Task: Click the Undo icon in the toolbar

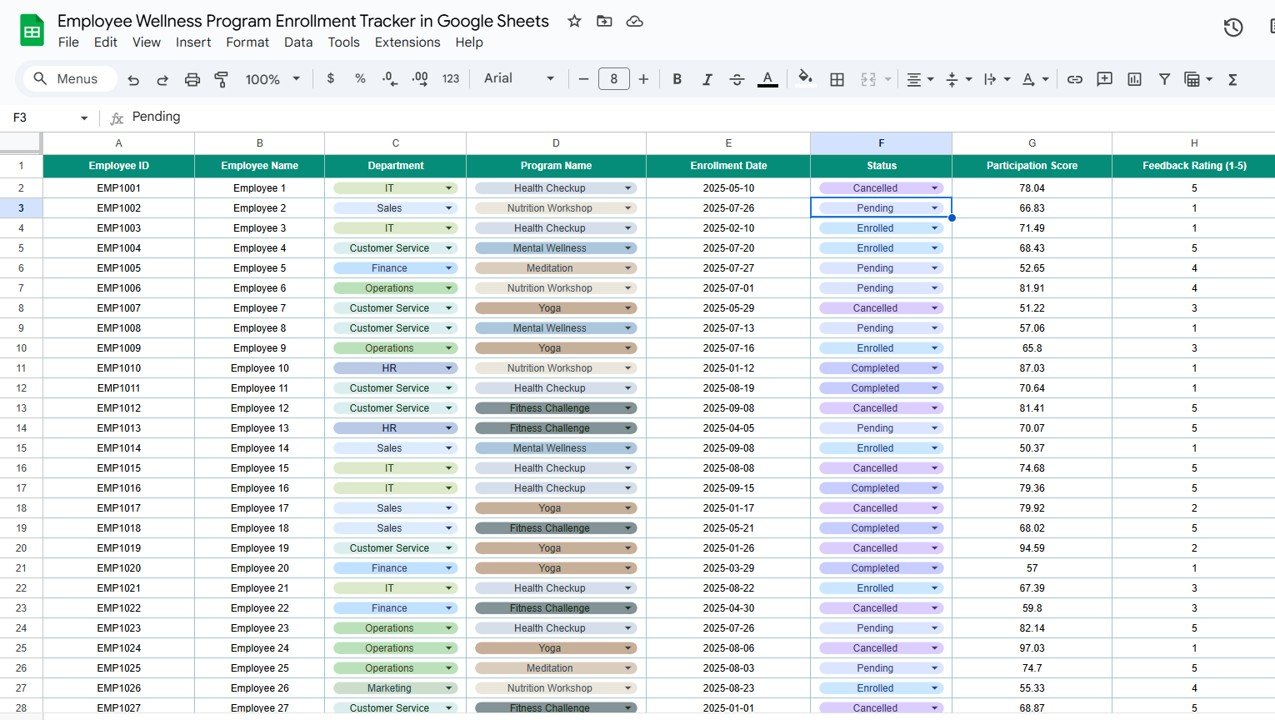Action: tap(133, 79)
